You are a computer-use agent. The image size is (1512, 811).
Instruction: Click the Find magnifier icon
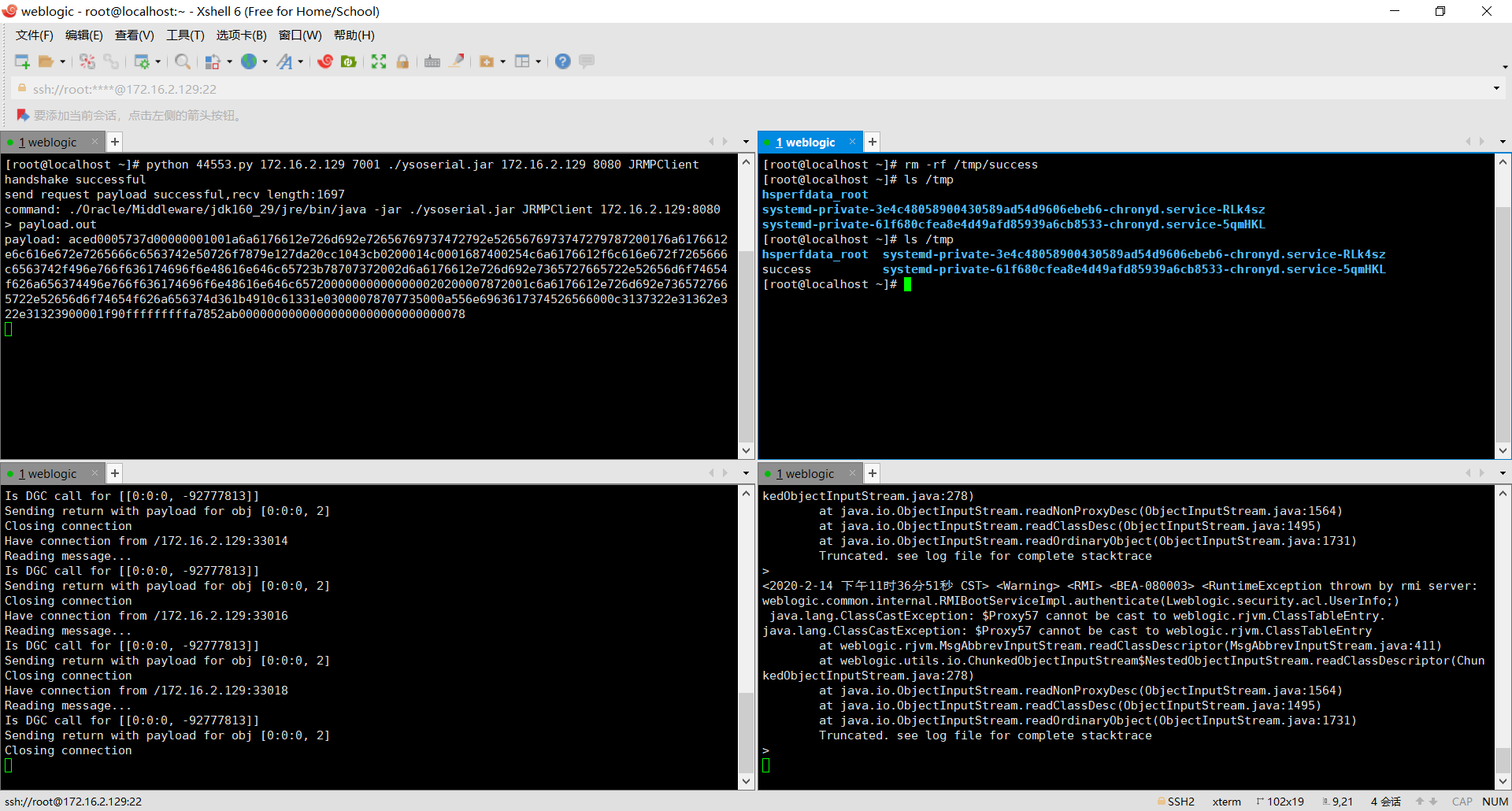(x=183, y=61)
